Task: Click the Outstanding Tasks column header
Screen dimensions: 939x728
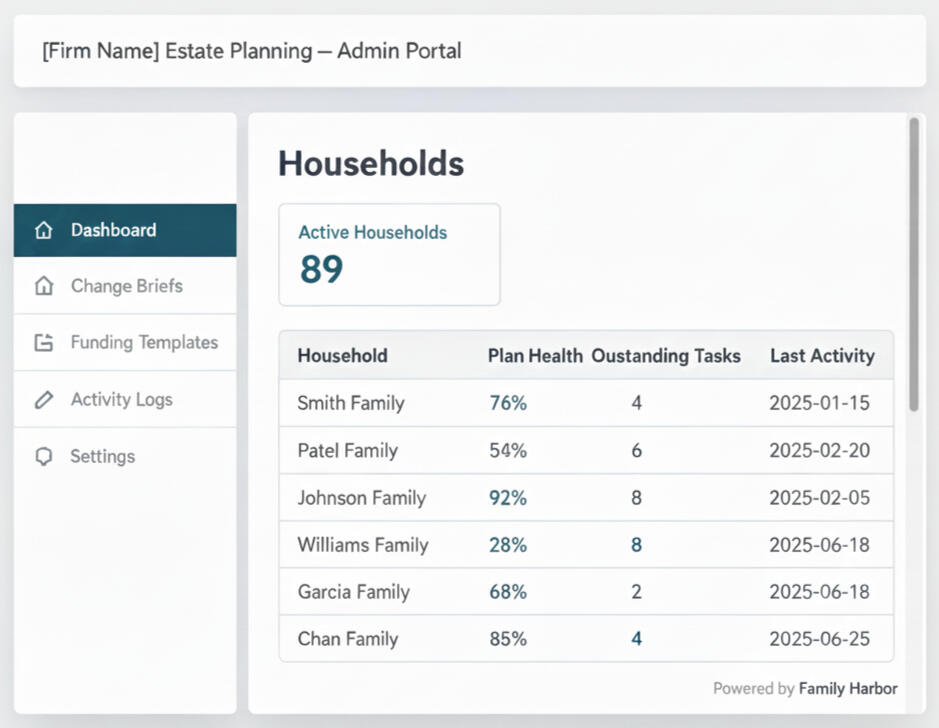Action: coord(666,356)
